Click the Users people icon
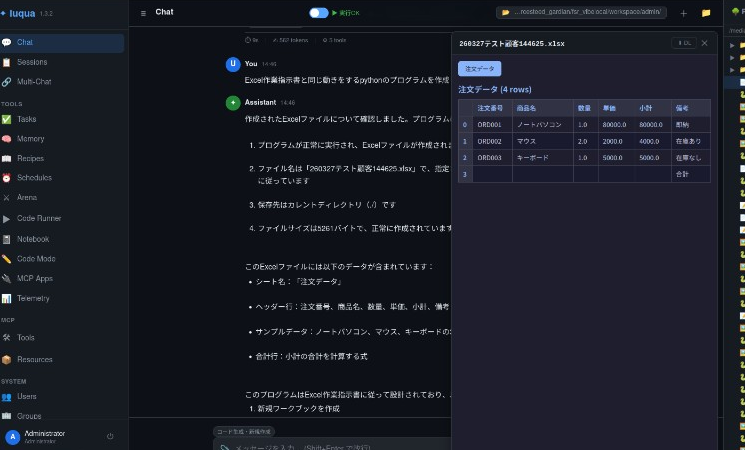The width and height of the screenshot is (745, 450). point(6,397)
